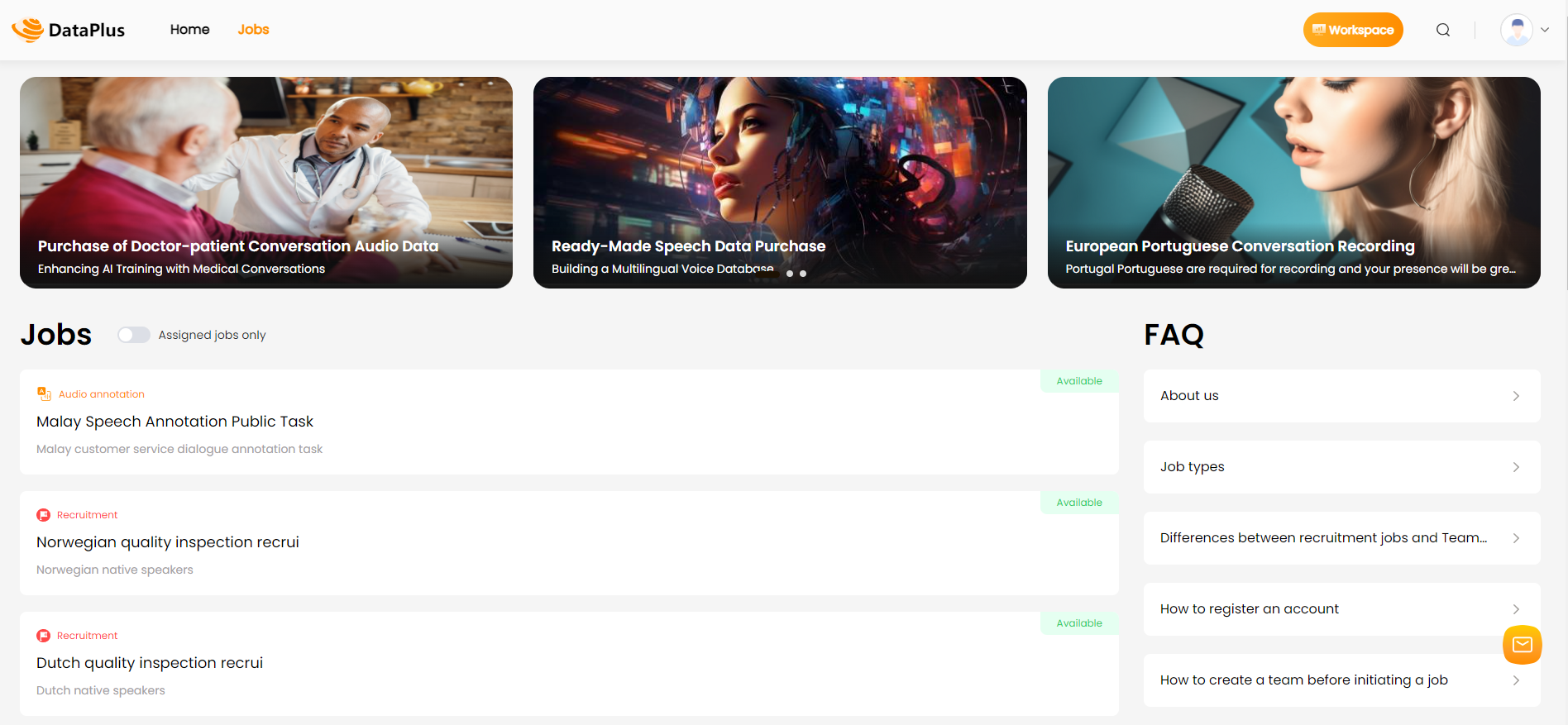Go to the Home menu item
Image resolution: width=1568 pixels, height=725 pixels.
pos(189,30)
